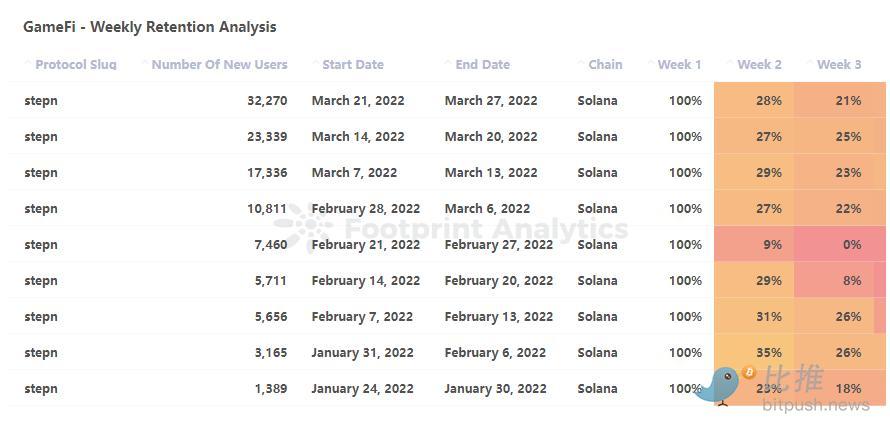Click sort caret beside Week 1 header
The height and width of the screenshot is (432, 890).
650,63
